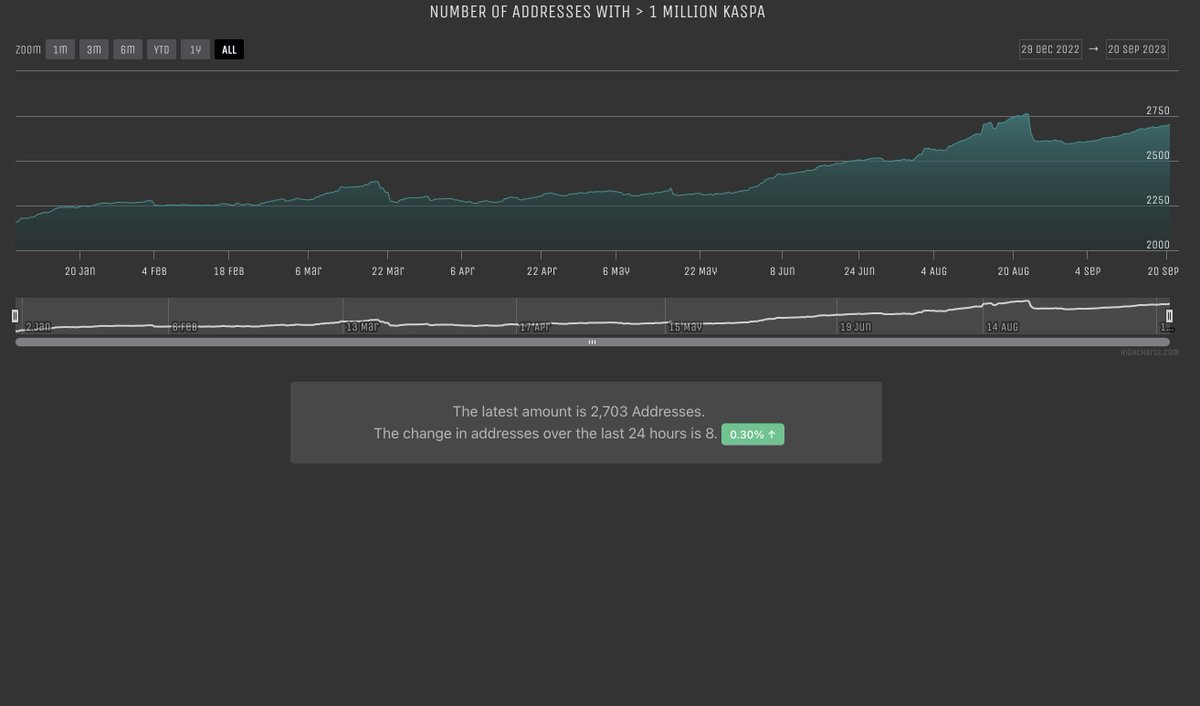
Task: Click the 8 Jun x-axis label
Action: pos(780,271)
